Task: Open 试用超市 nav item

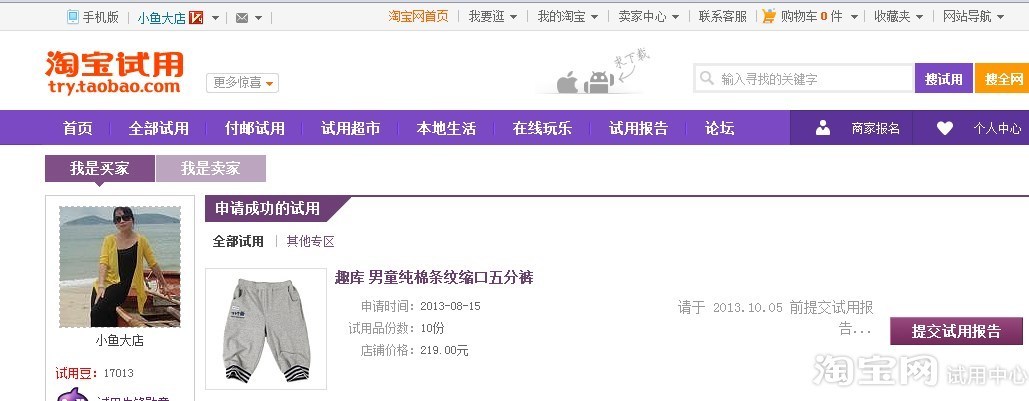Action: [x=350, y=128]
